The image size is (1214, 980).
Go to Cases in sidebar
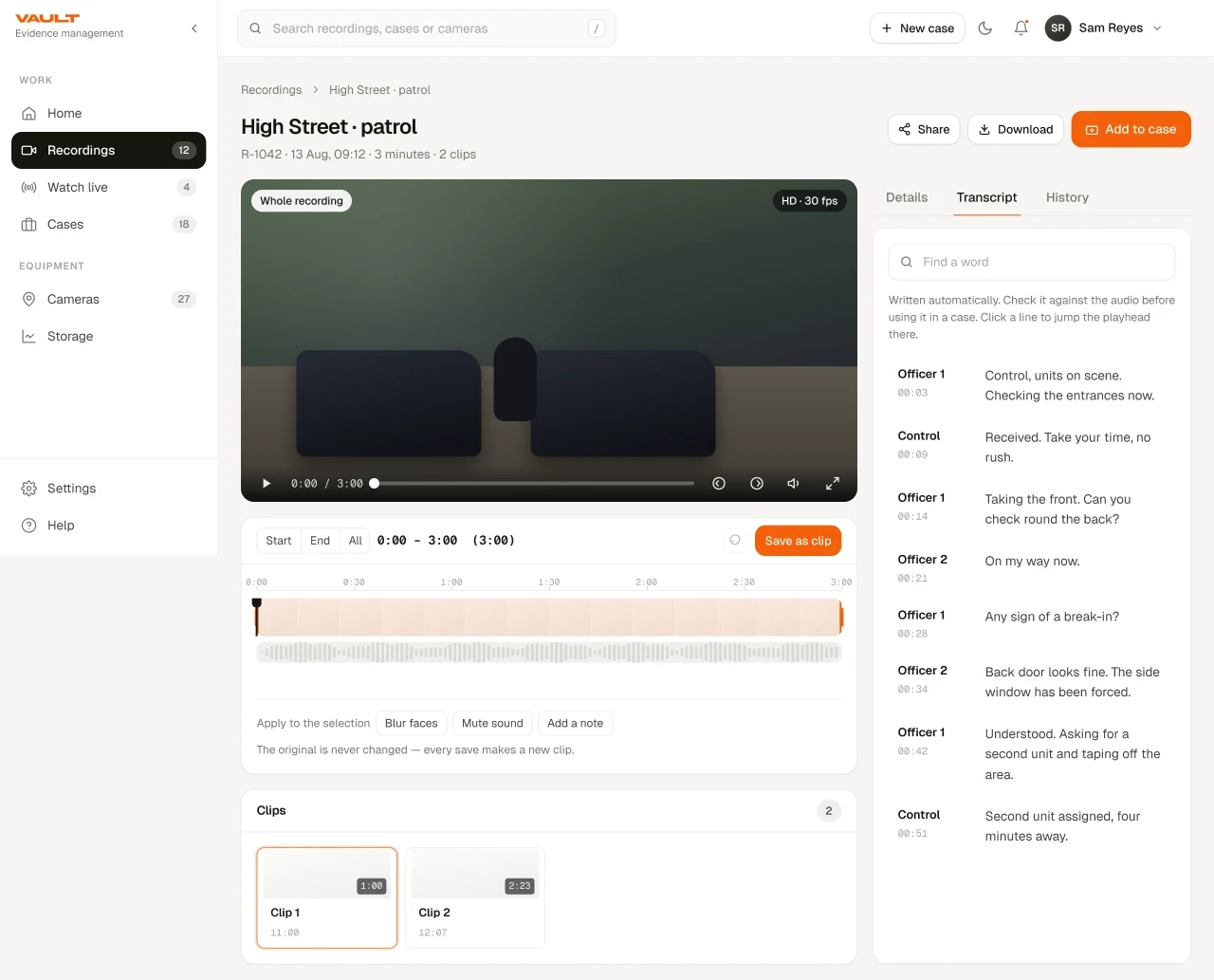(108, 224)
